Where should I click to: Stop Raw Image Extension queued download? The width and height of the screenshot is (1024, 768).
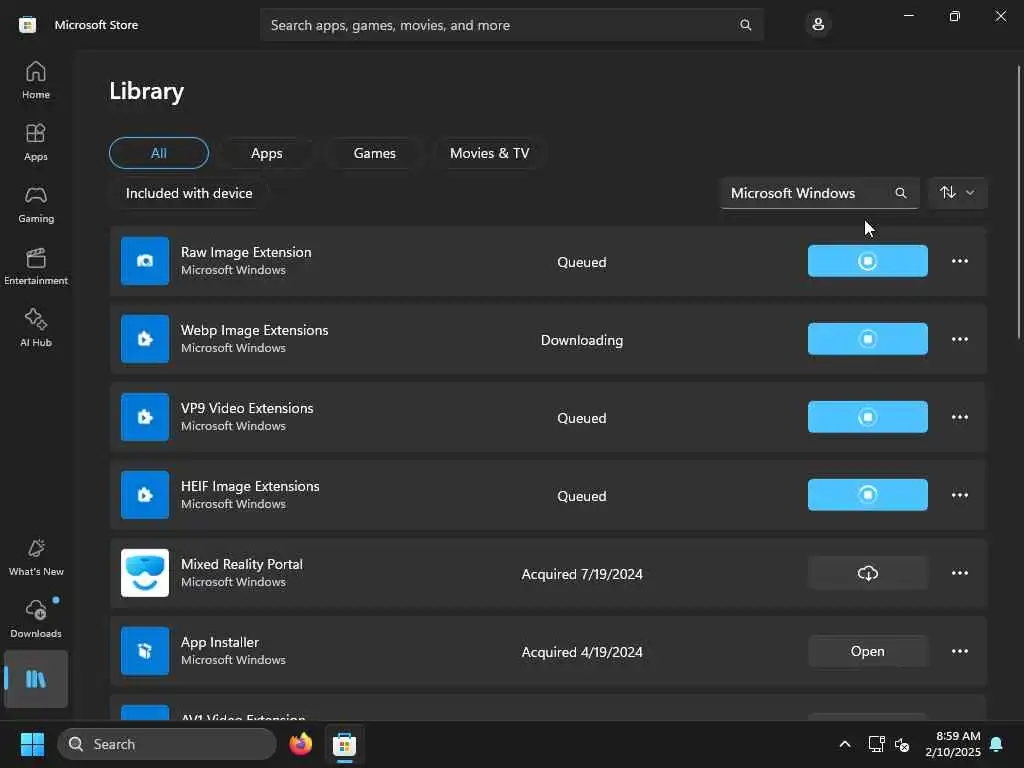[867, 261]
